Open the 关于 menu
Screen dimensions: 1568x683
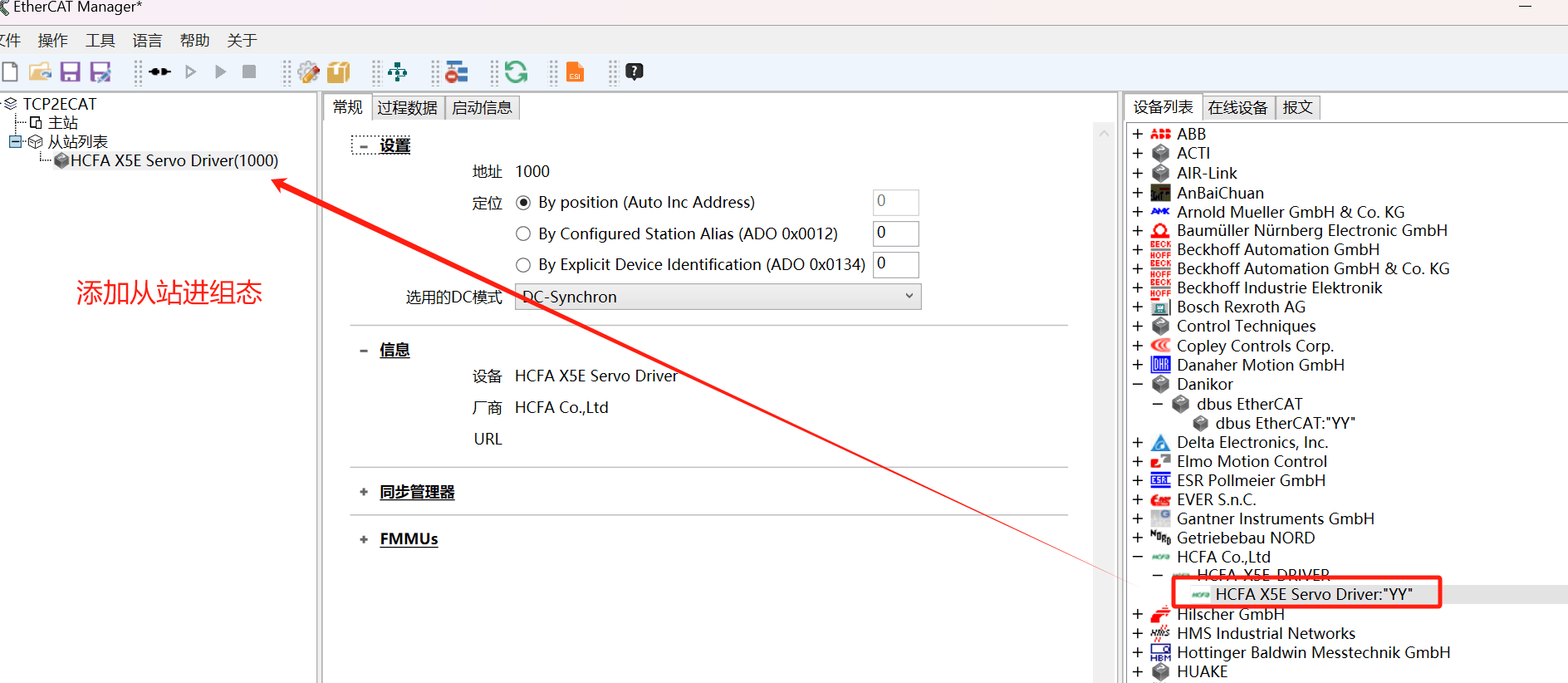pyautogui.click(x=242, y=41)
